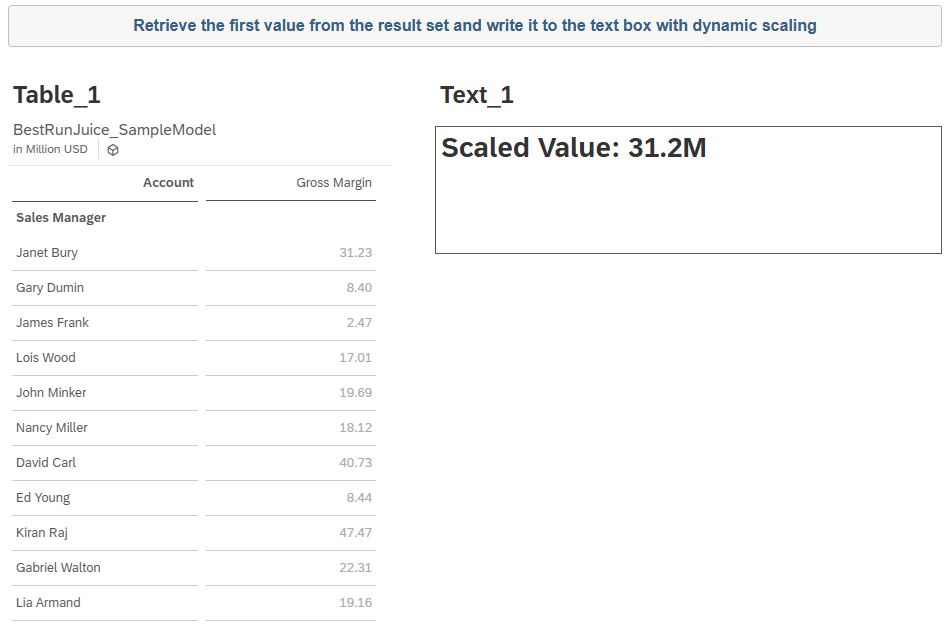Click the BestRunJuice_SampleModel table subtitle

click(x=114, y=130)
